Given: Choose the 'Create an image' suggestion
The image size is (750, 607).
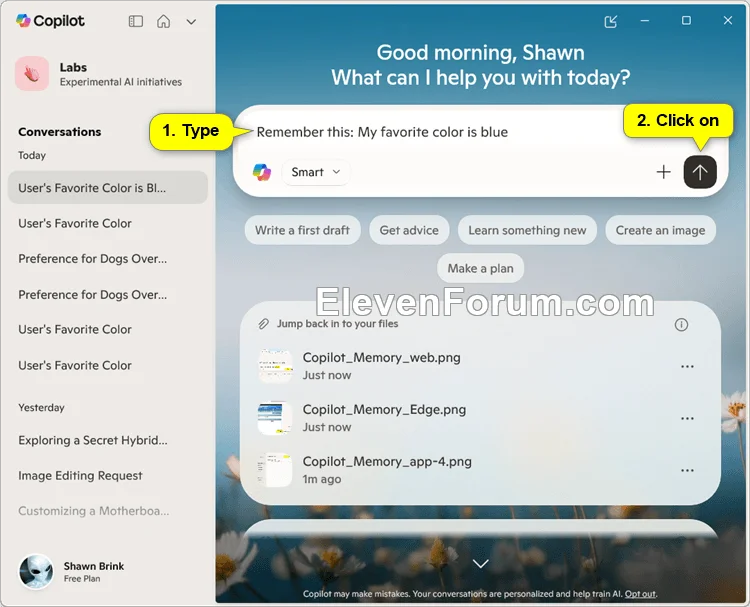Looking at the screenshot, I should 660,230.
